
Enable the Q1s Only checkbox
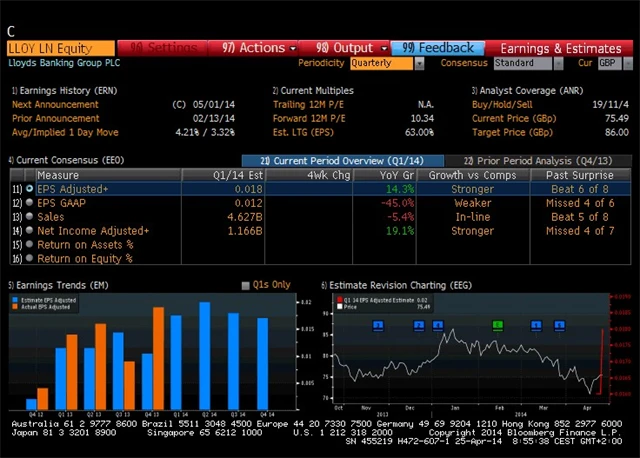[246, 285]
